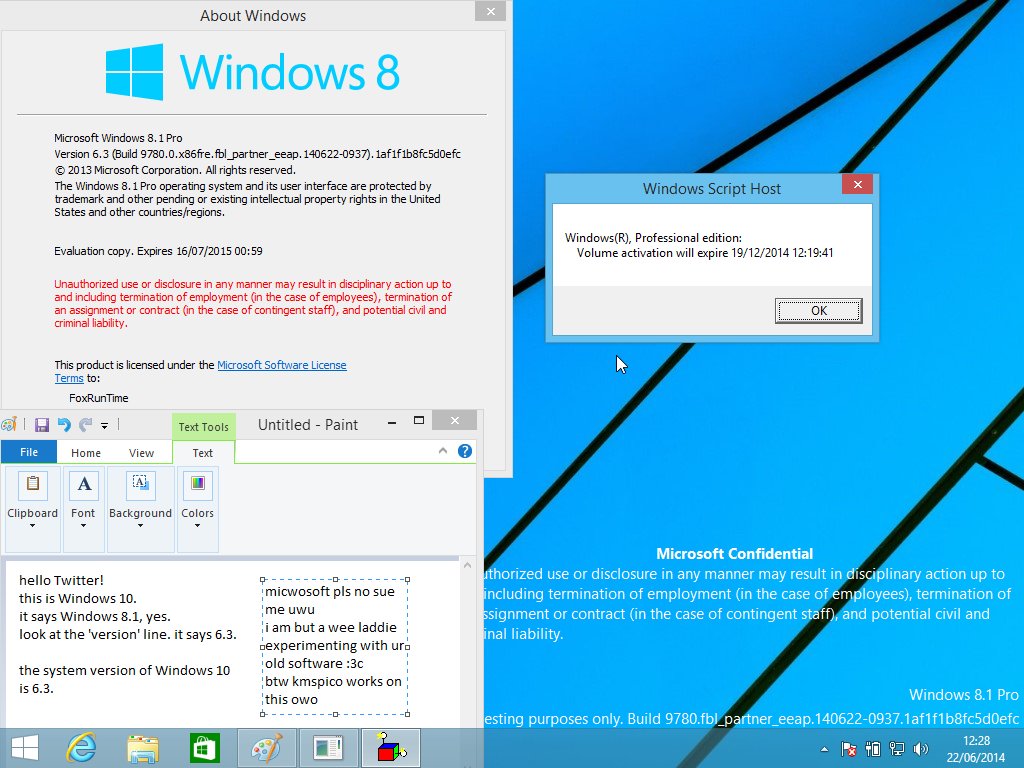The image size is (1024, 768).
Task: Click the 'hello Twitter!' line on the canvas
Action: tap(61, 580)
